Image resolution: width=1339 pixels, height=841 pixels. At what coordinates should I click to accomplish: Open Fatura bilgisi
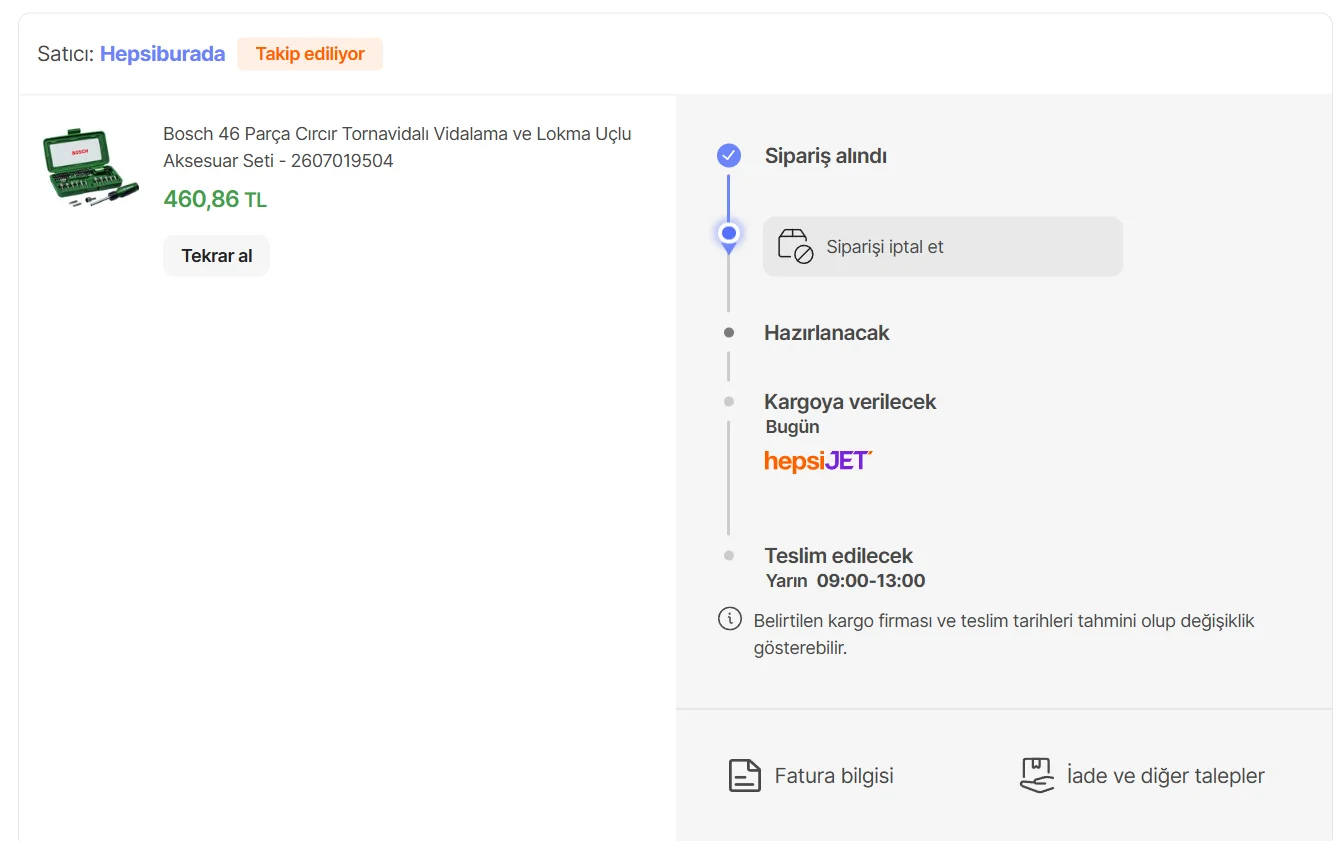(811, 776)
